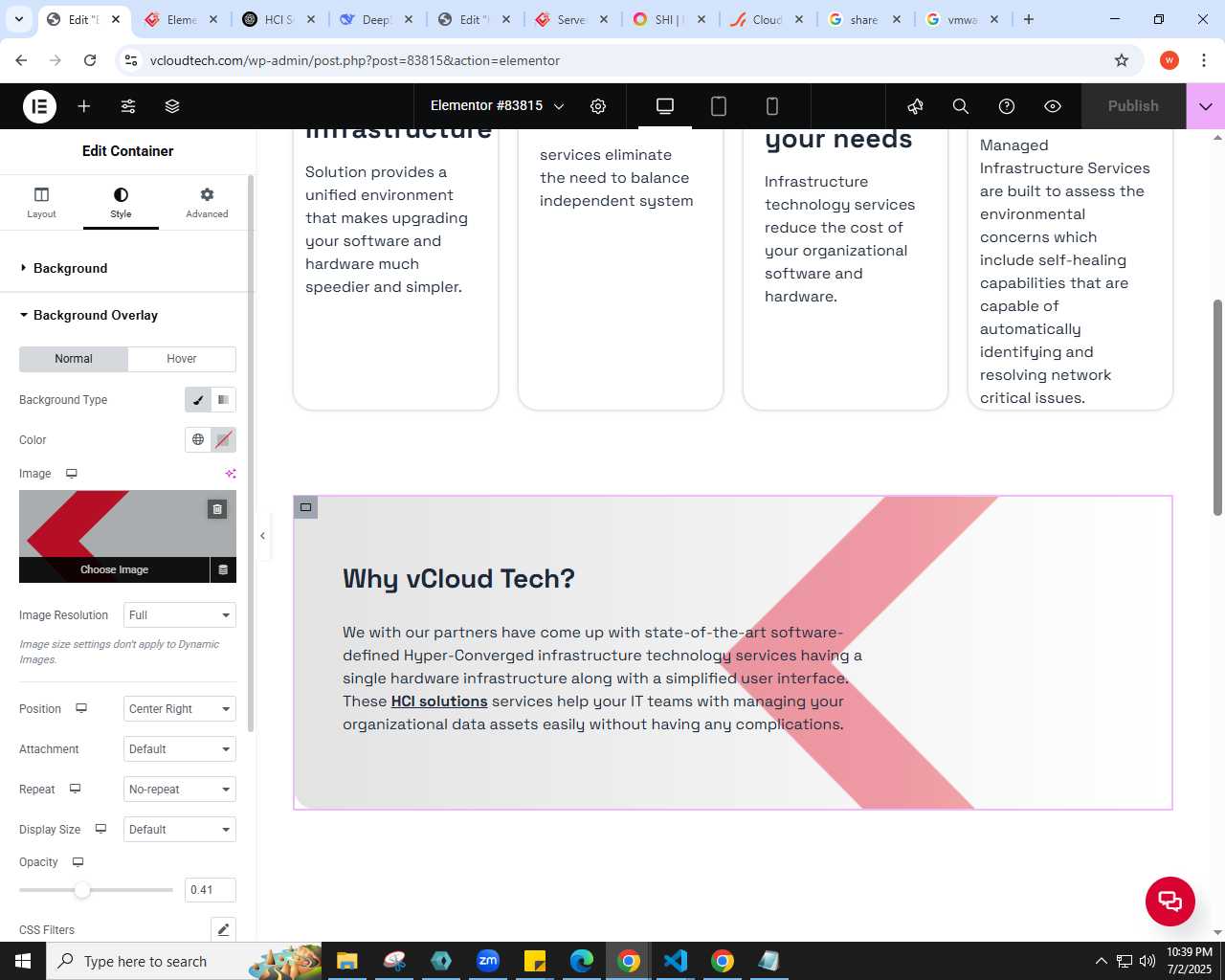Open the overlay color picker swatch
The width and height of the screenshot is (1225, 980).
pyautogui.click(x=223, y=440)
